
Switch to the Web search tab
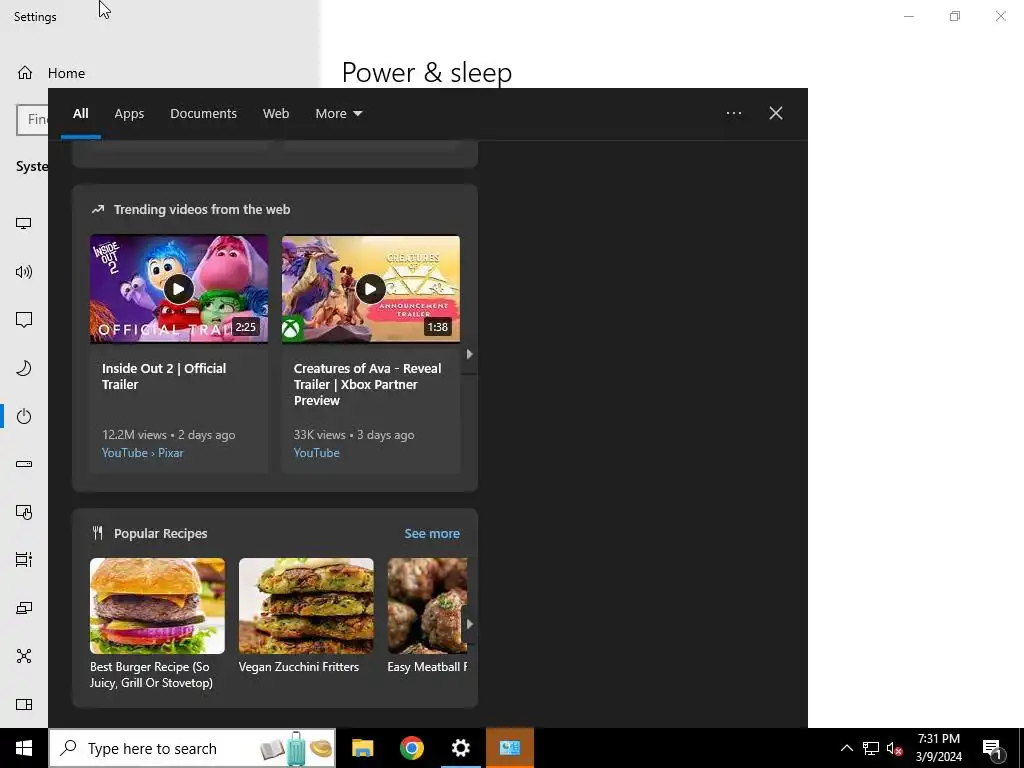point(276,114)
